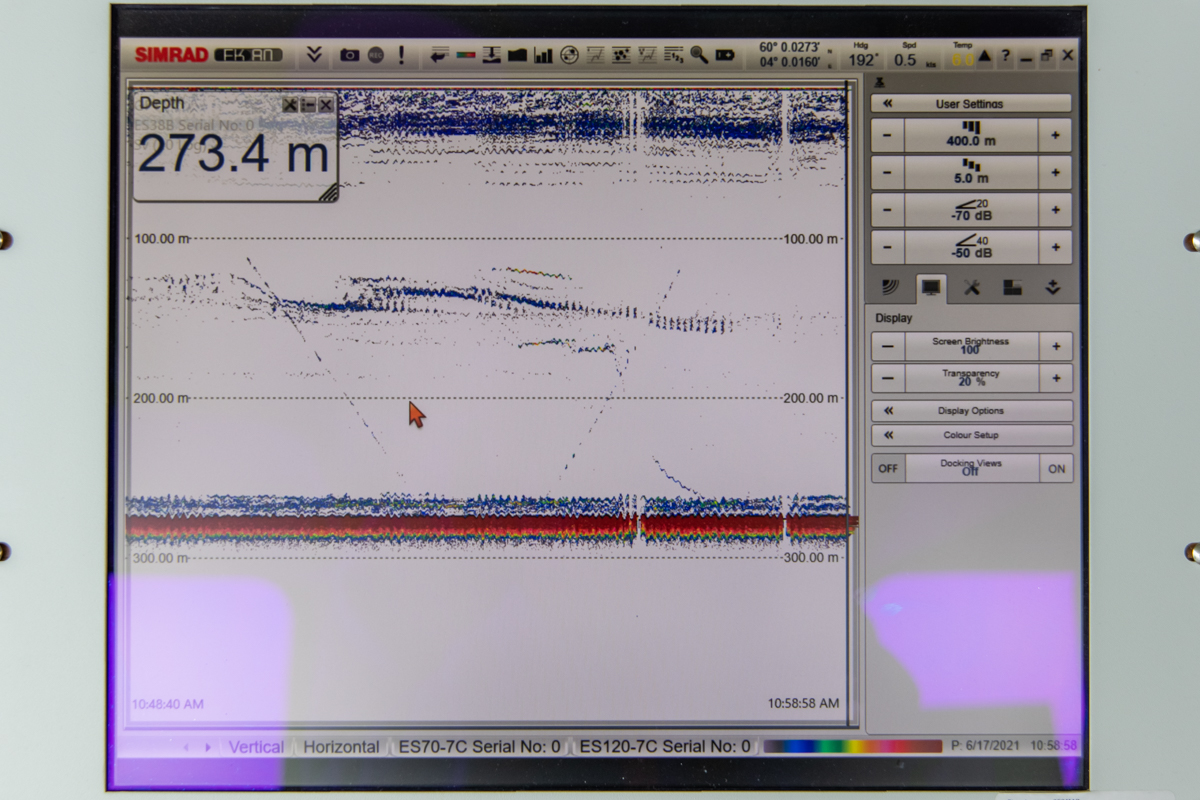Start recording with the REC button

click(376, 55)
